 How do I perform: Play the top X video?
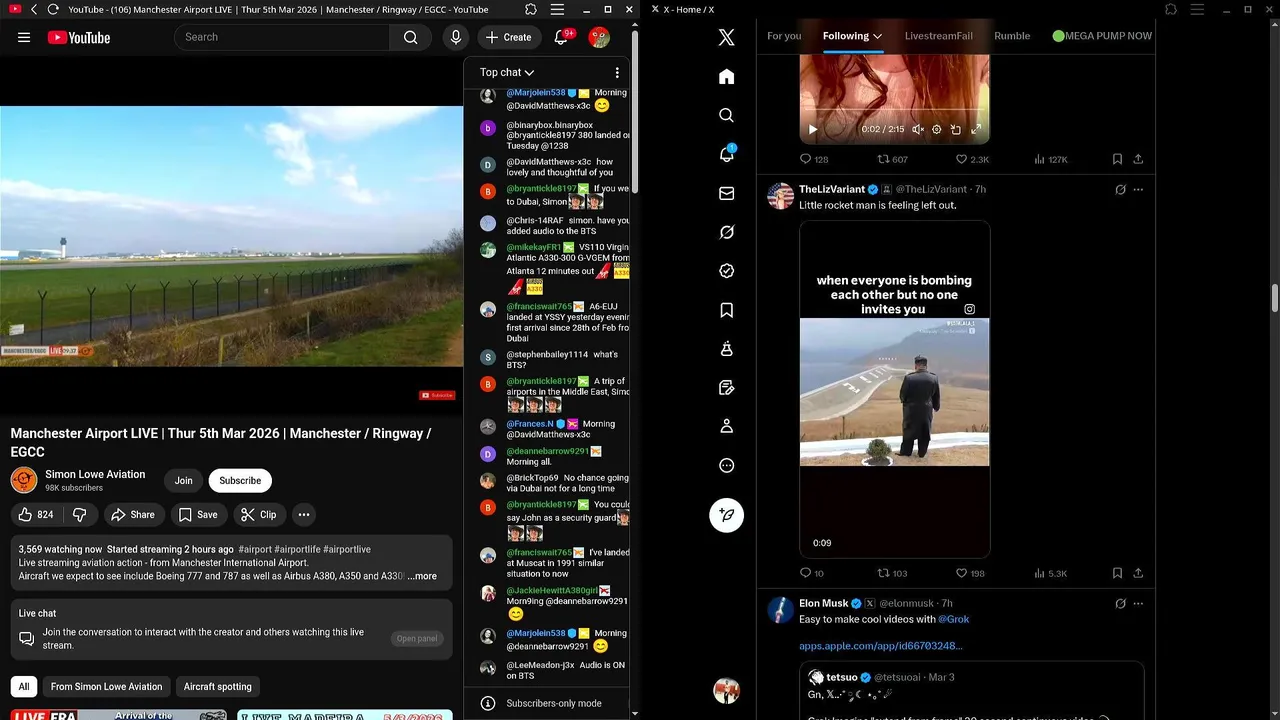tap(812, 129)
